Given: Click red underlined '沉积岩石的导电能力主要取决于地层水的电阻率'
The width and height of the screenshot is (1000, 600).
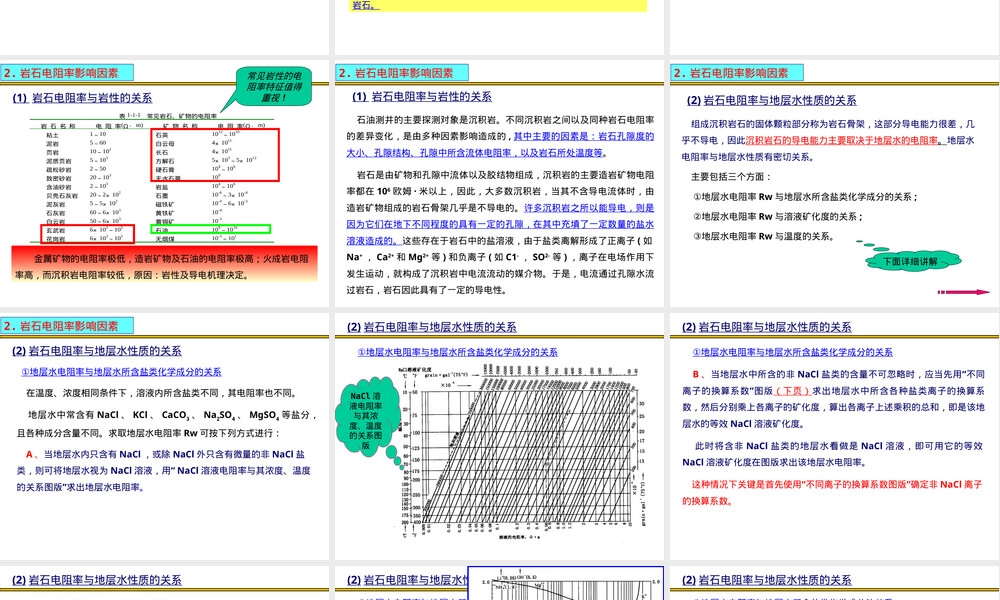Looking at the screenshot, I should [x=841, y=140].
